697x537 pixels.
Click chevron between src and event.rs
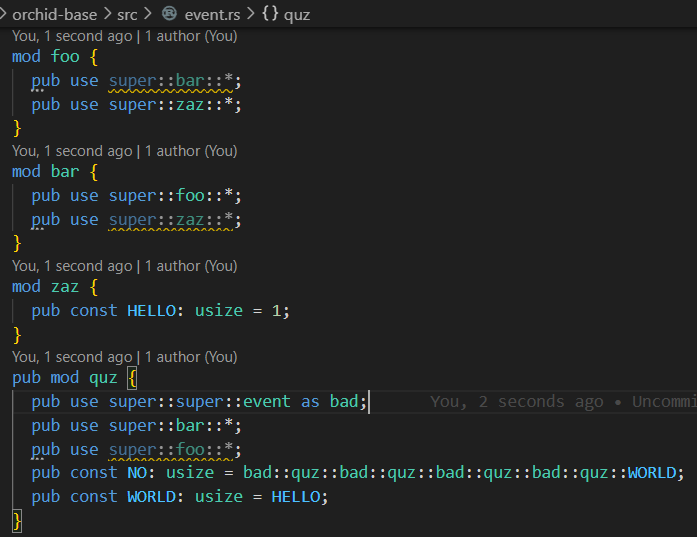(148, 14)
